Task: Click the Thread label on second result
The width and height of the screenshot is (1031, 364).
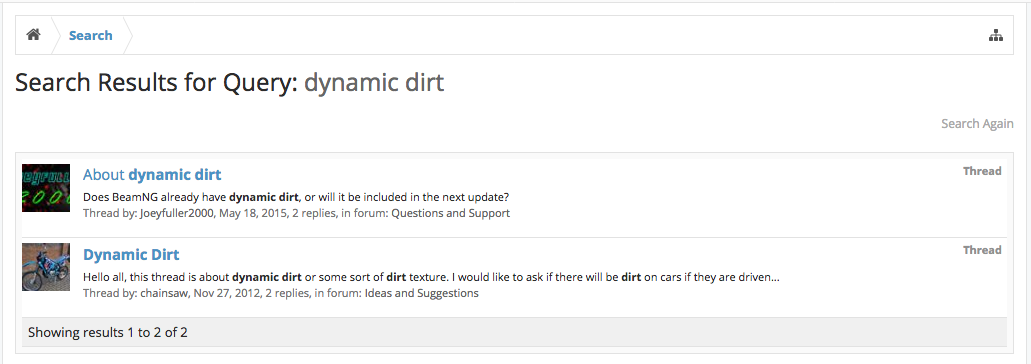Action: click(x=982, y=250)
